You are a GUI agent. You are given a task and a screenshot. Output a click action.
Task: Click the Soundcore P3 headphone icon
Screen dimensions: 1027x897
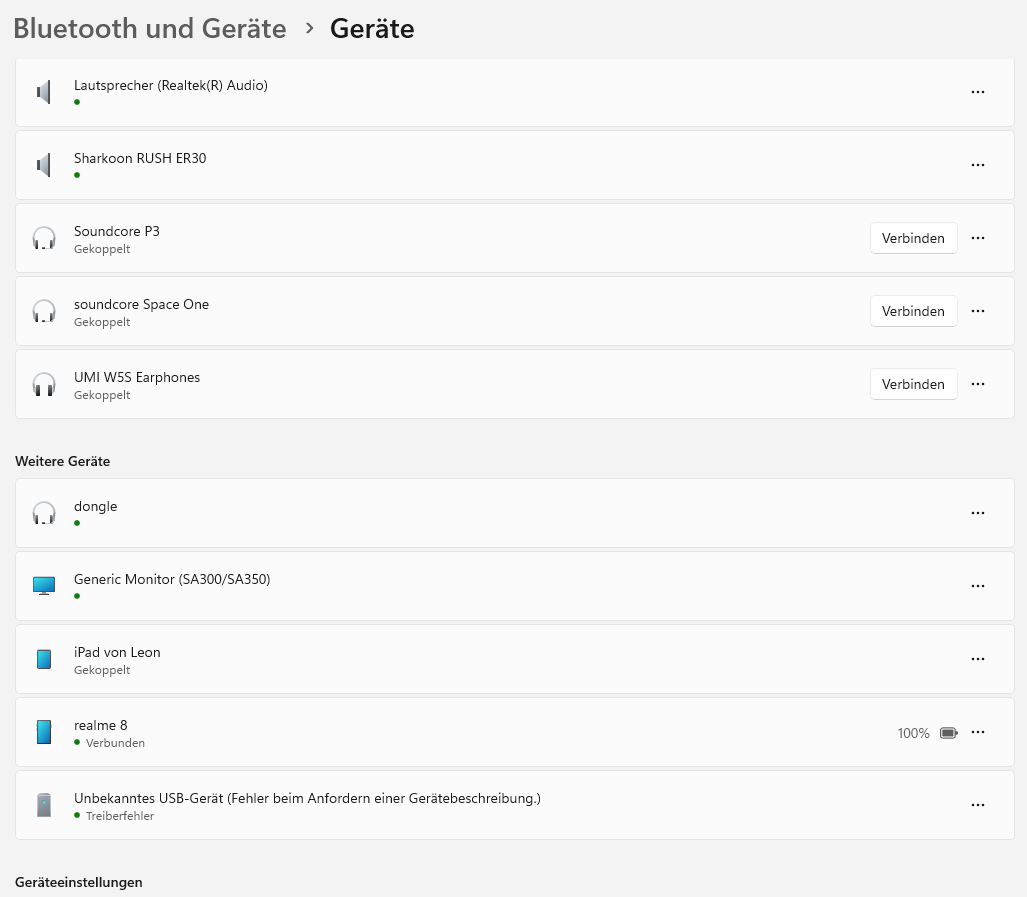43,238
